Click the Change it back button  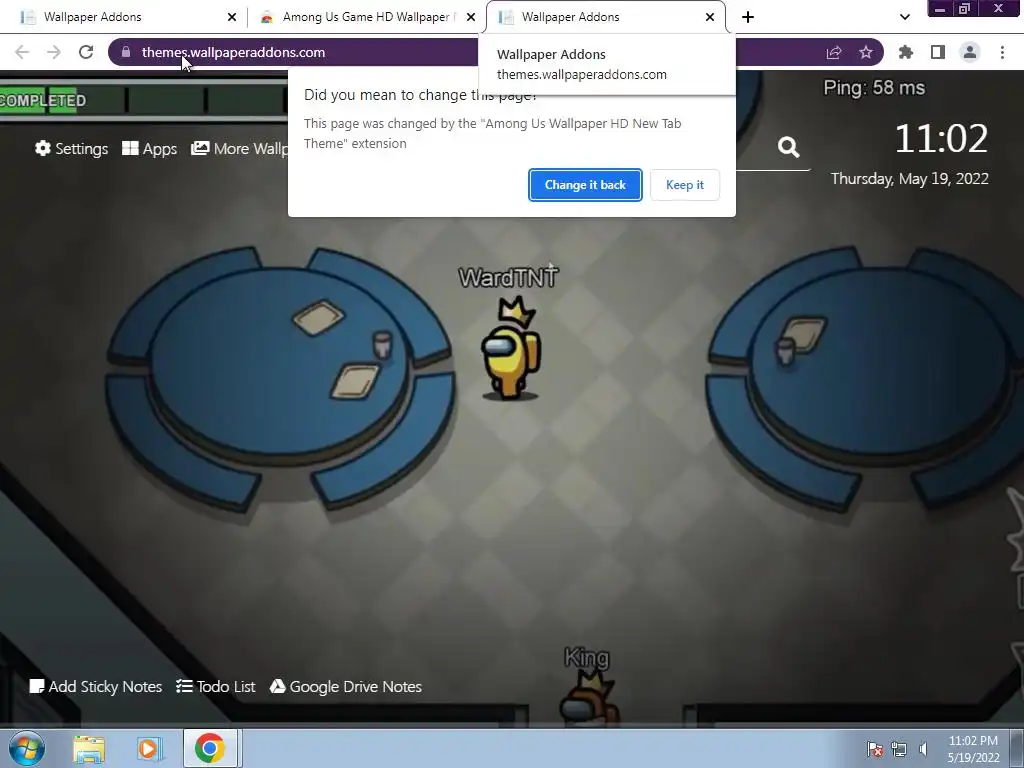pos(585,185)
